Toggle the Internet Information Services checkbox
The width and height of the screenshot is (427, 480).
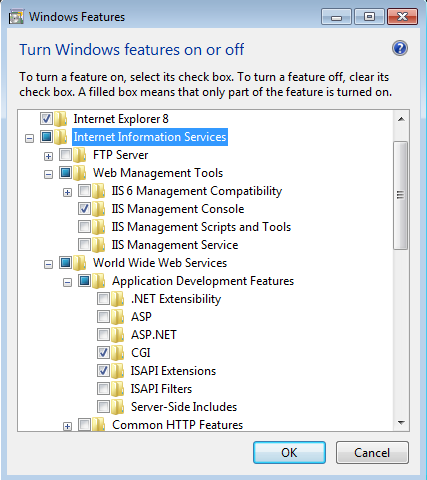tap(46, 136)
